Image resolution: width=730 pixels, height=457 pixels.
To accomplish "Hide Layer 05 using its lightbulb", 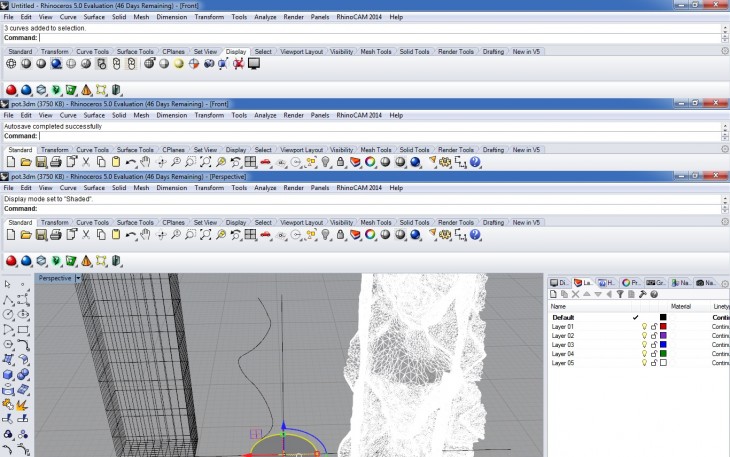I will [645, 363].
